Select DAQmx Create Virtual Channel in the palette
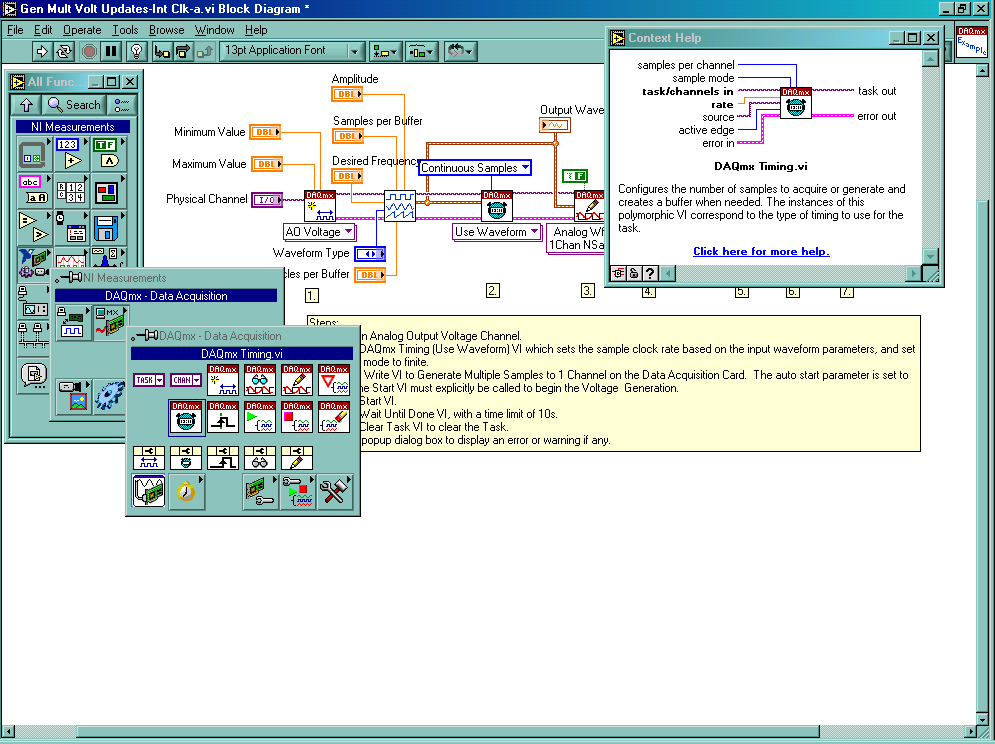 coord(223,380)
